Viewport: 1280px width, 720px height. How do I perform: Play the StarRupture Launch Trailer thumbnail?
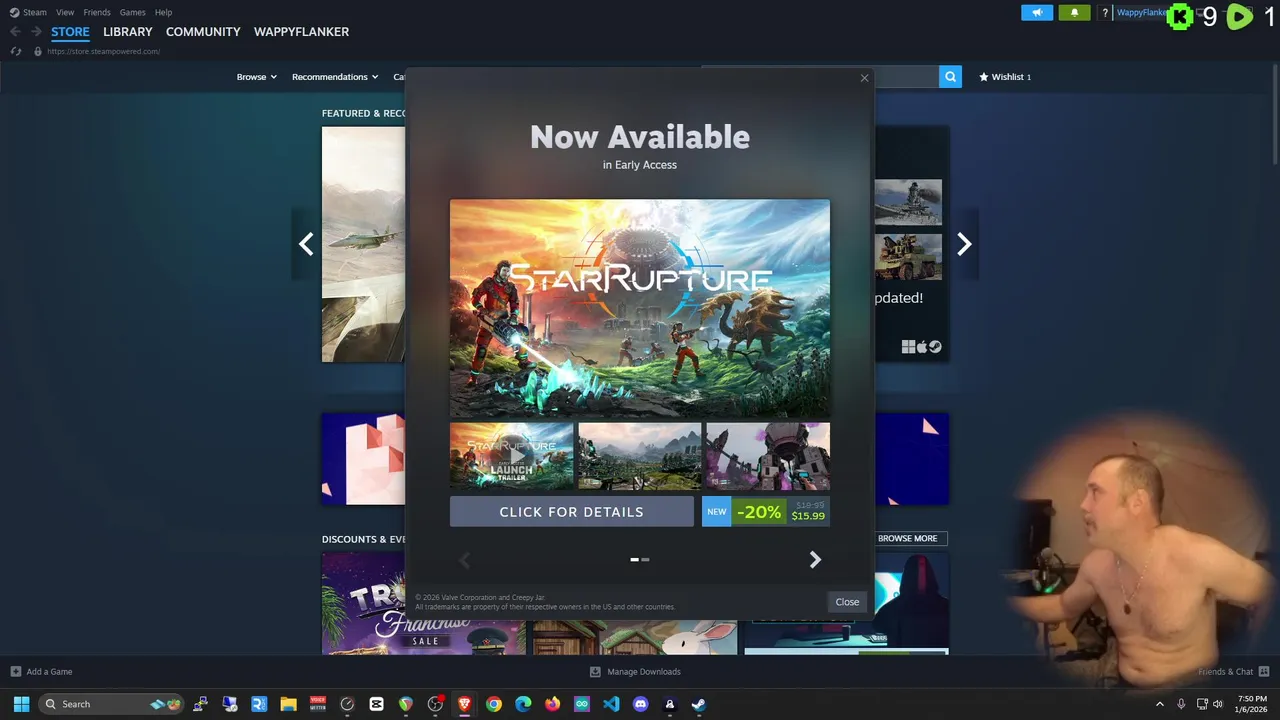tap(511, 456)
